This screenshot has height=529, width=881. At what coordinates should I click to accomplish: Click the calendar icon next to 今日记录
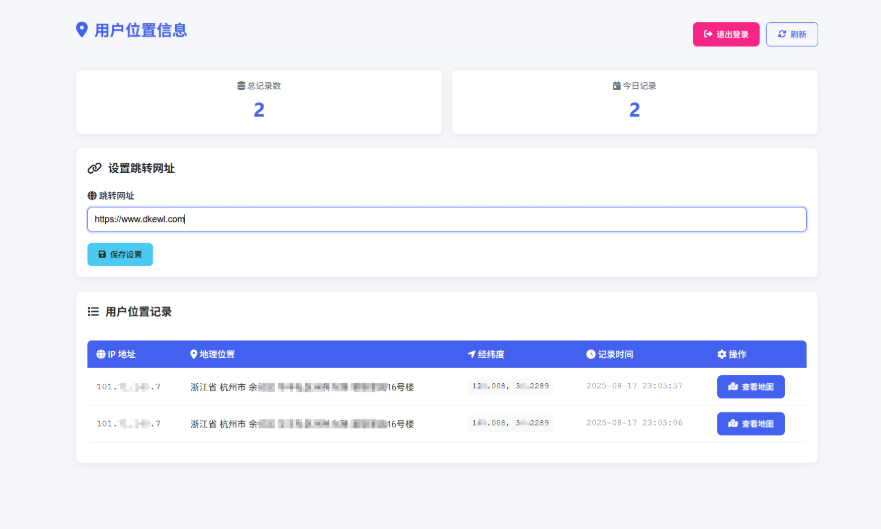tap(616, 86)
